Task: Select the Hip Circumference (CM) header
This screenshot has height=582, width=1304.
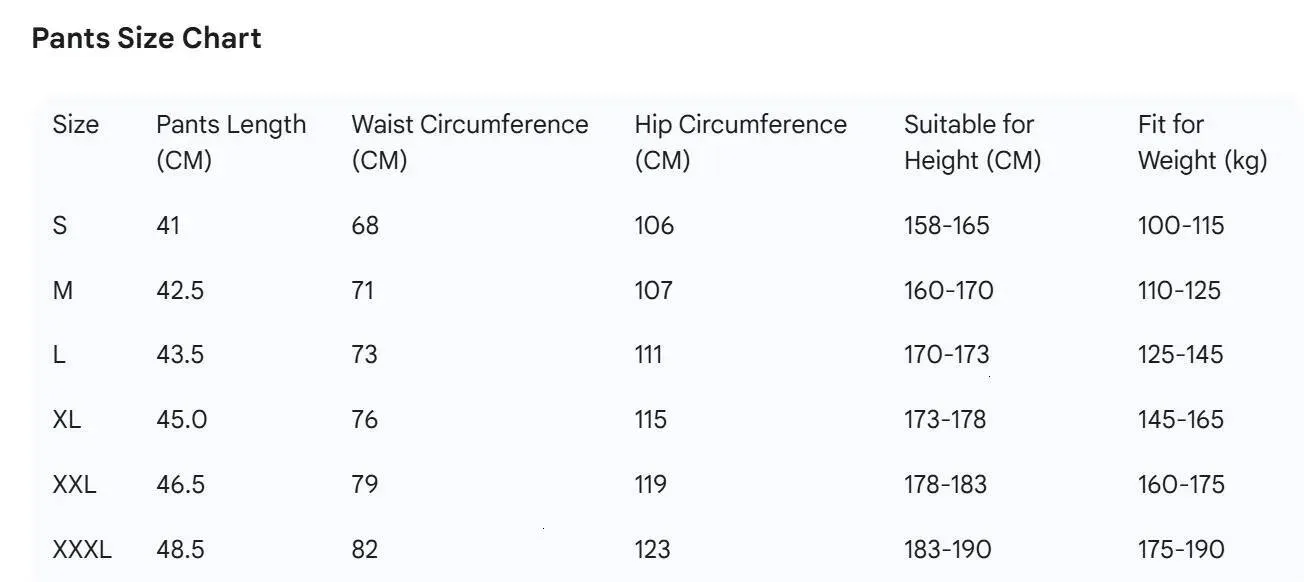Action: [740, 142]
